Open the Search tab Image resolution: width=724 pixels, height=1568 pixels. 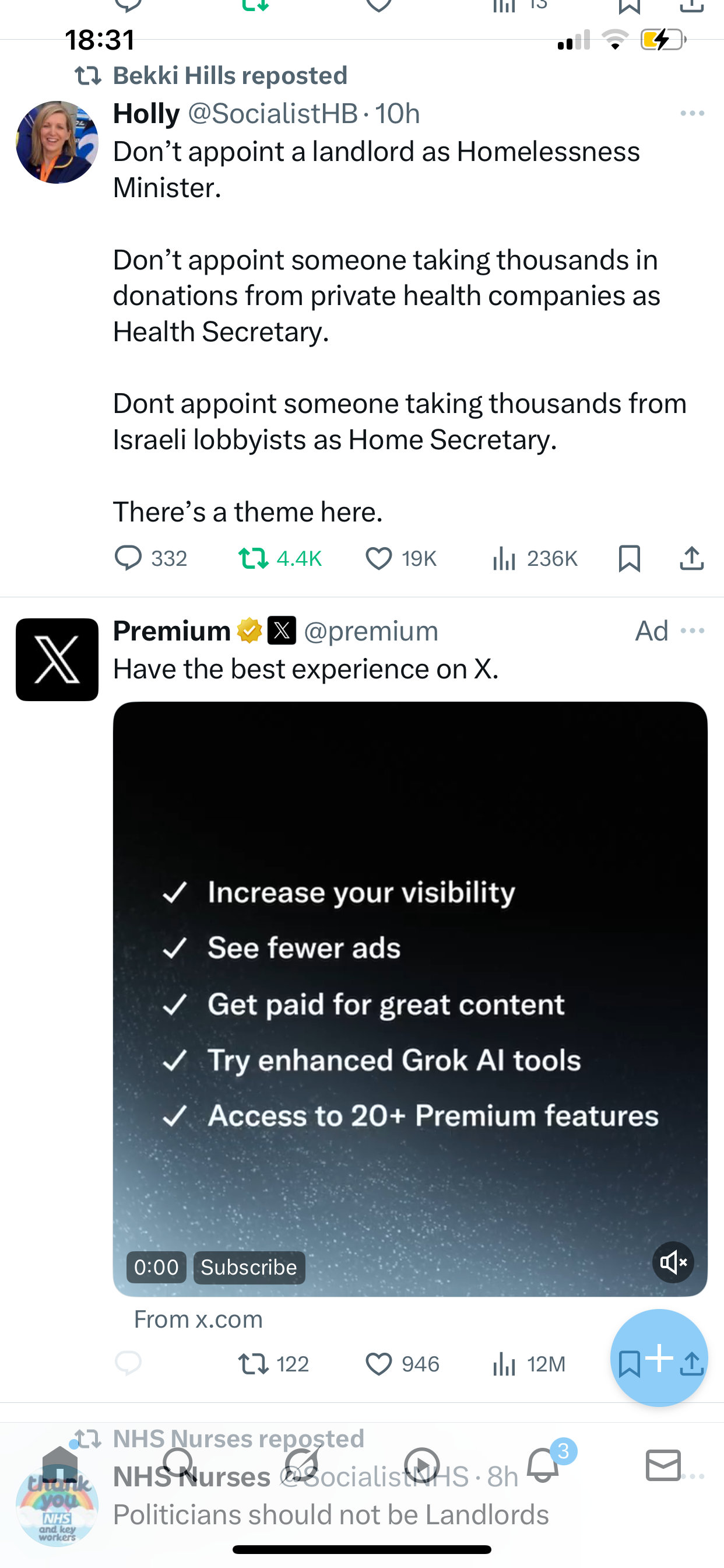pyautogui.click(x=180, y=1465)
